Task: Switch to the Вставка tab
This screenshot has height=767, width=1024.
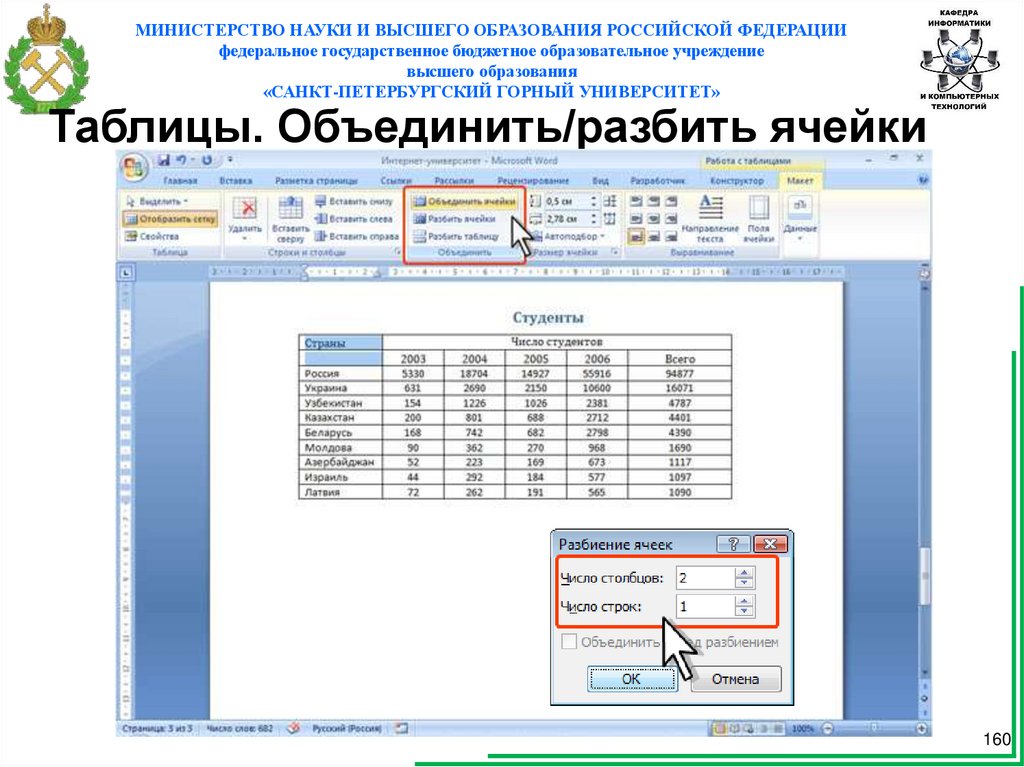Action: 236,180
